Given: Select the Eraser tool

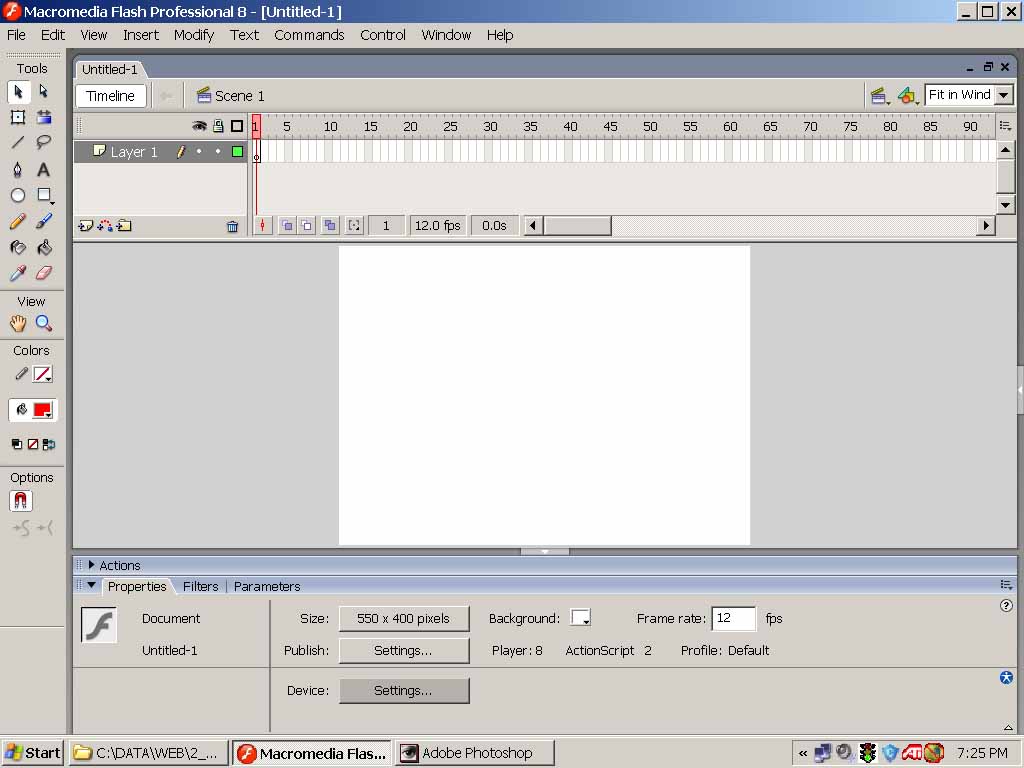Looking at the screenshot, I should 44,273.
